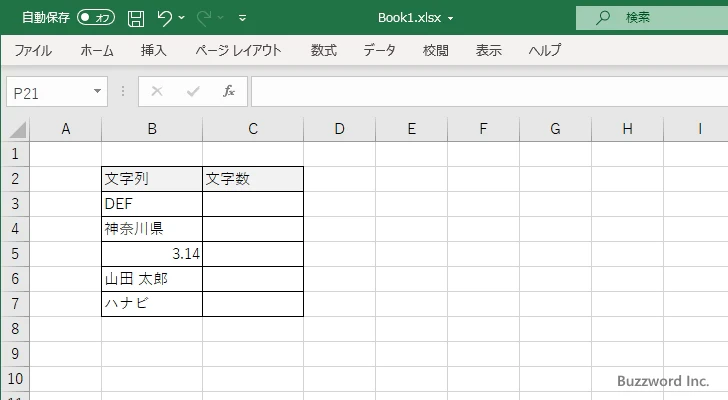Click cell containing 神奈川県
The image size is (728, 400).
[152, 229]
